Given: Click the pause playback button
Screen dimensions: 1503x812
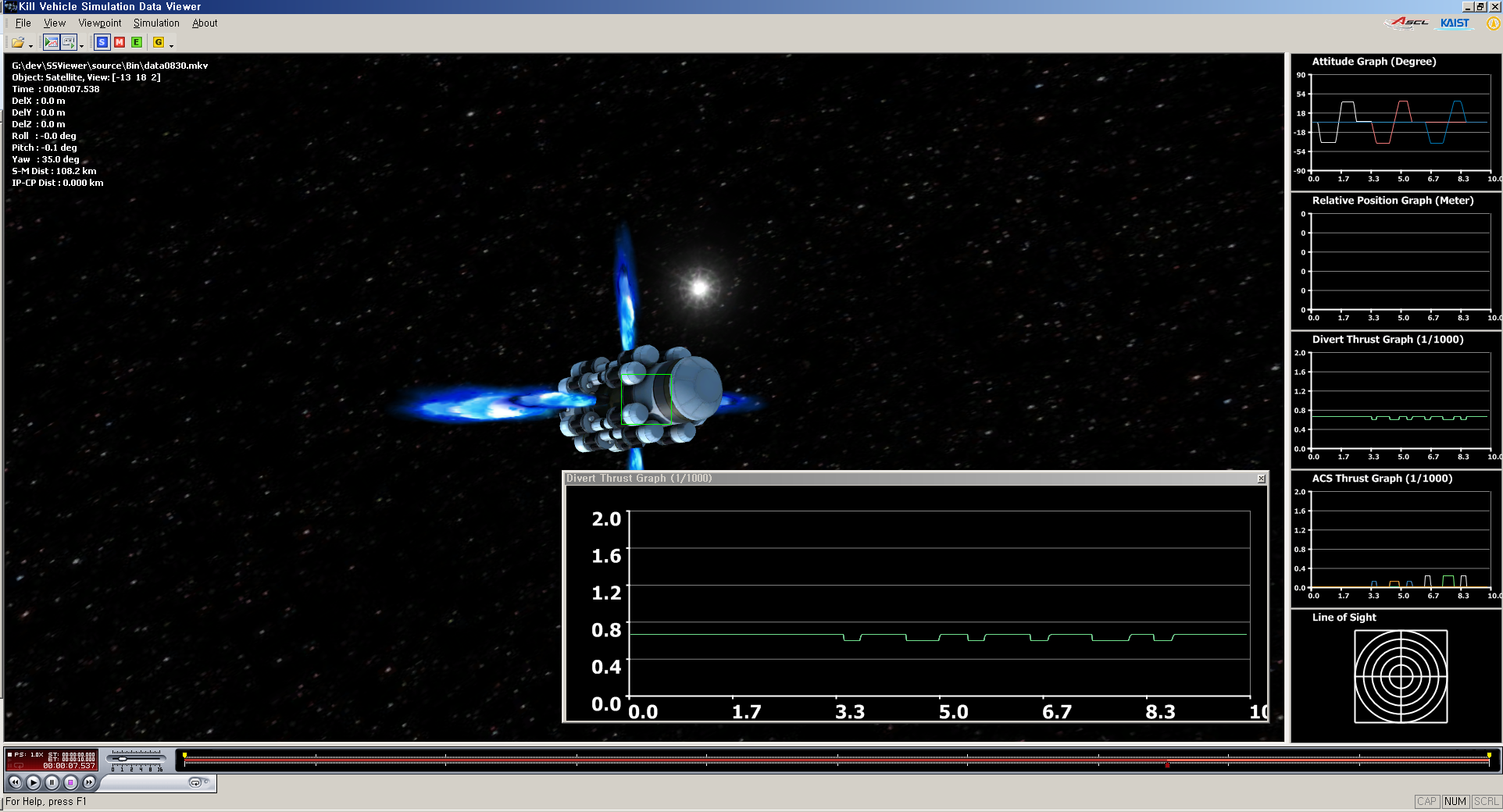Looking at the screenshot, I should point(52,782).
